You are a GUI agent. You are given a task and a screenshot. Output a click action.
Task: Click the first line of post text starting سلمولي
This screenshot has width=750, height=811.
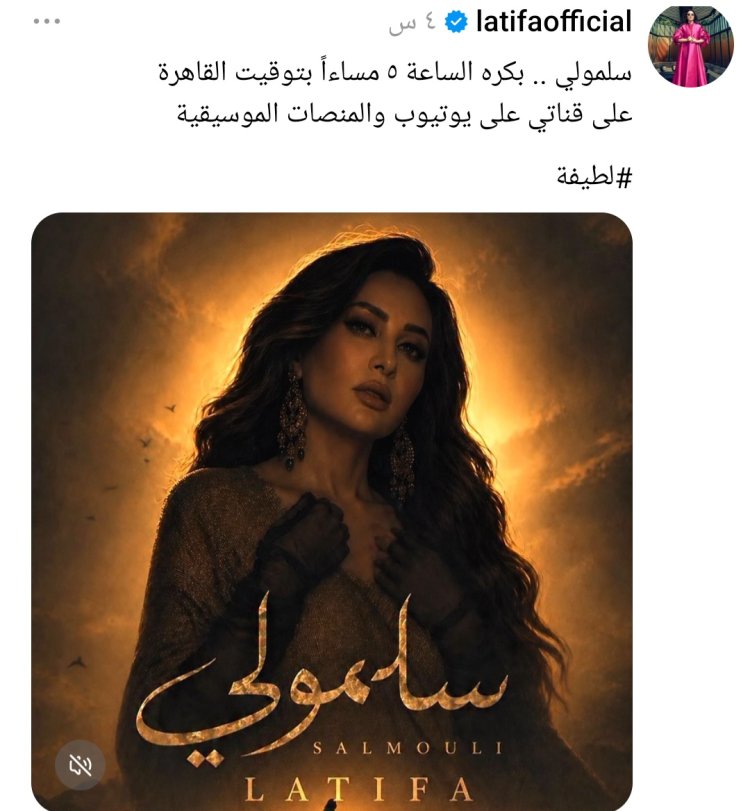pyautogui.click(x=395, y=72)
